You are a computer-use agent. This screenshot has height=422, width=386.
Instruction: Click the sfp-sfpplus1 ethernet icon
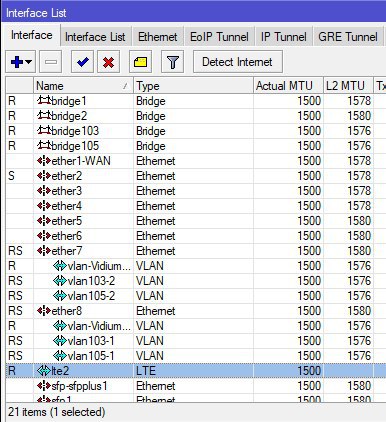point(44,386)
